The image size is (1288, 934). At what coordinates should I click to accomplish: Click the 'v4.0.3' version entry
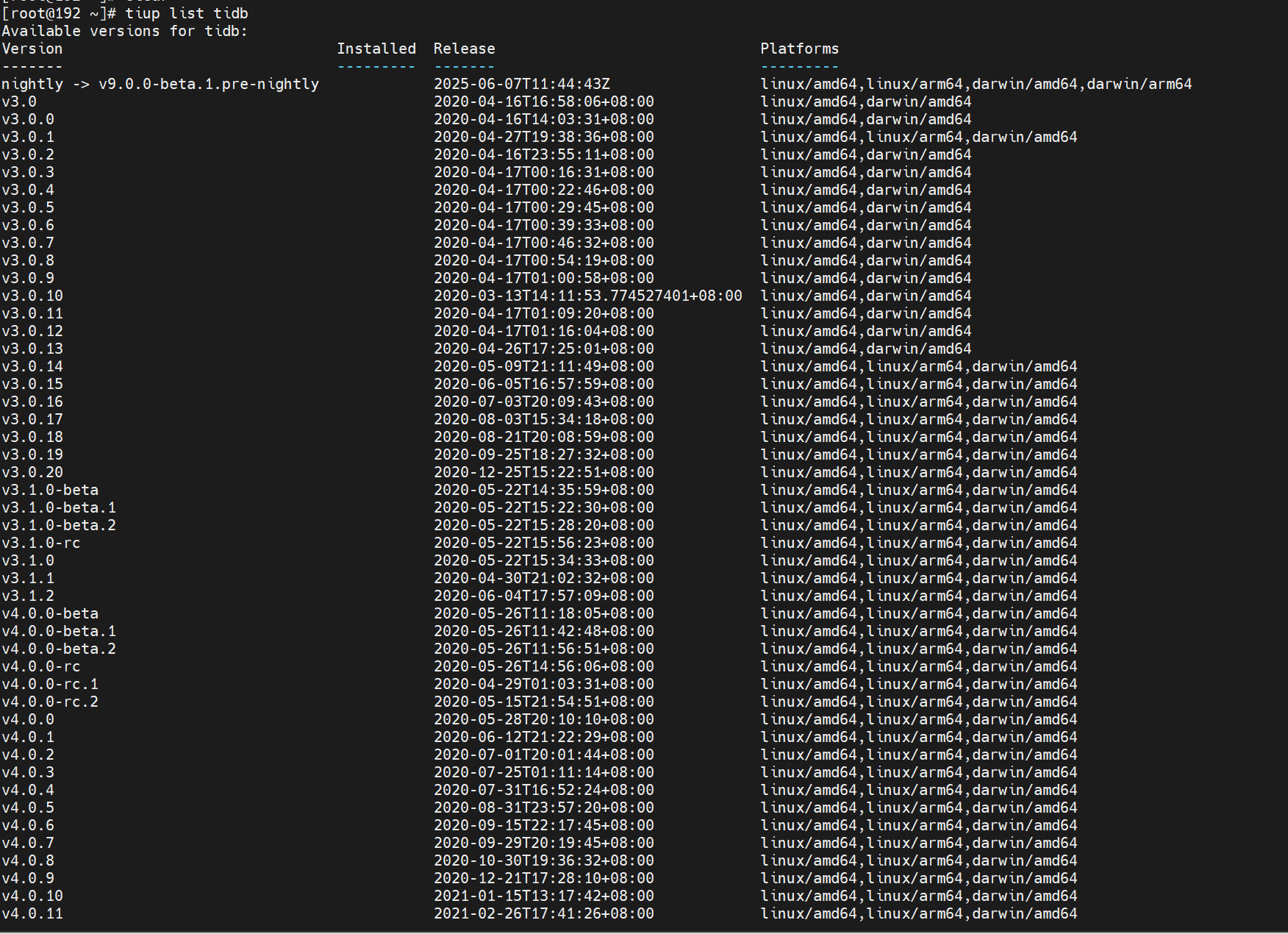[28, 772]
